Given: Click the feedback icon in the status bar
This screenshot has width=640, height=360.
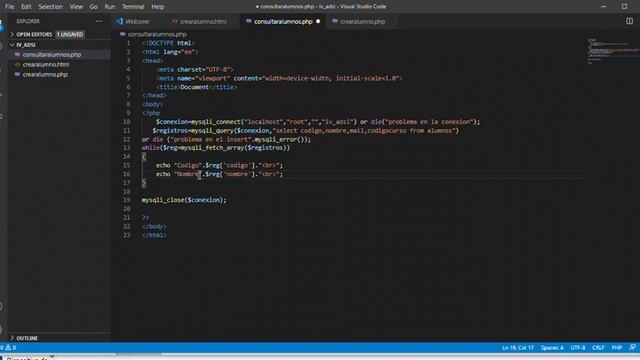Looking at the screenshot, I should (632, 347).
